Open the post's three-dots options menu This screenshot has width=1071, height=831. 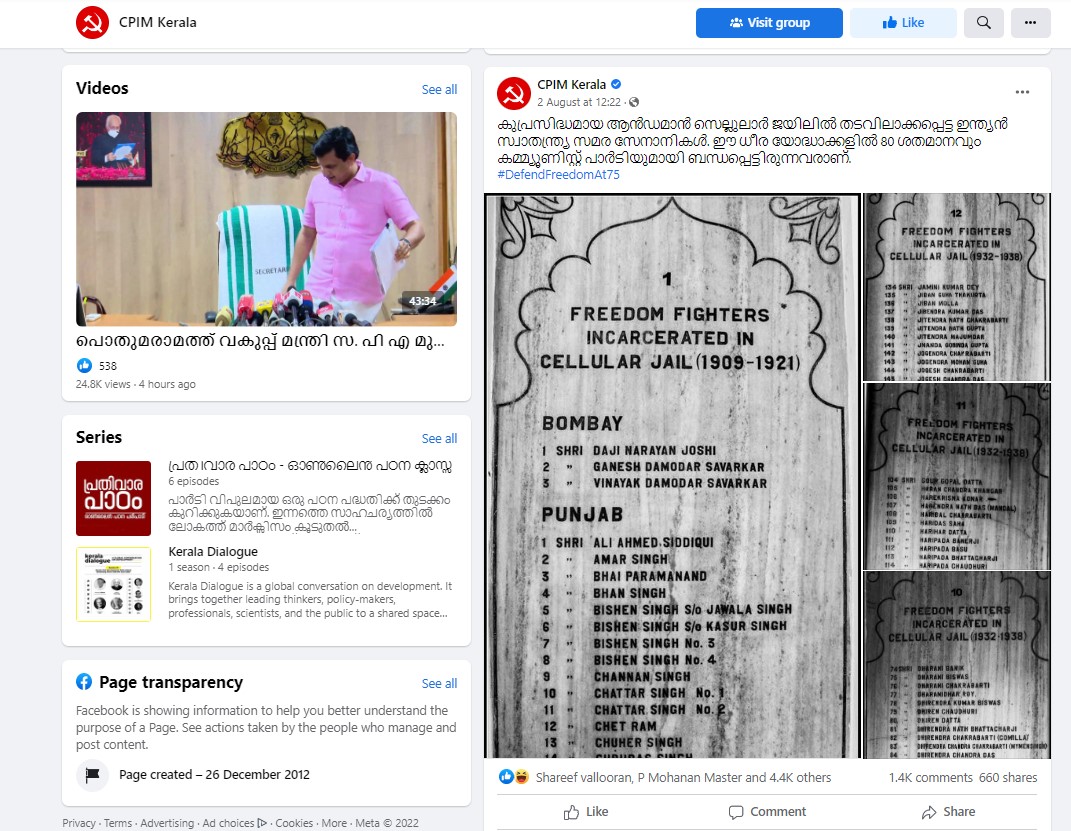coord(1022,92)
